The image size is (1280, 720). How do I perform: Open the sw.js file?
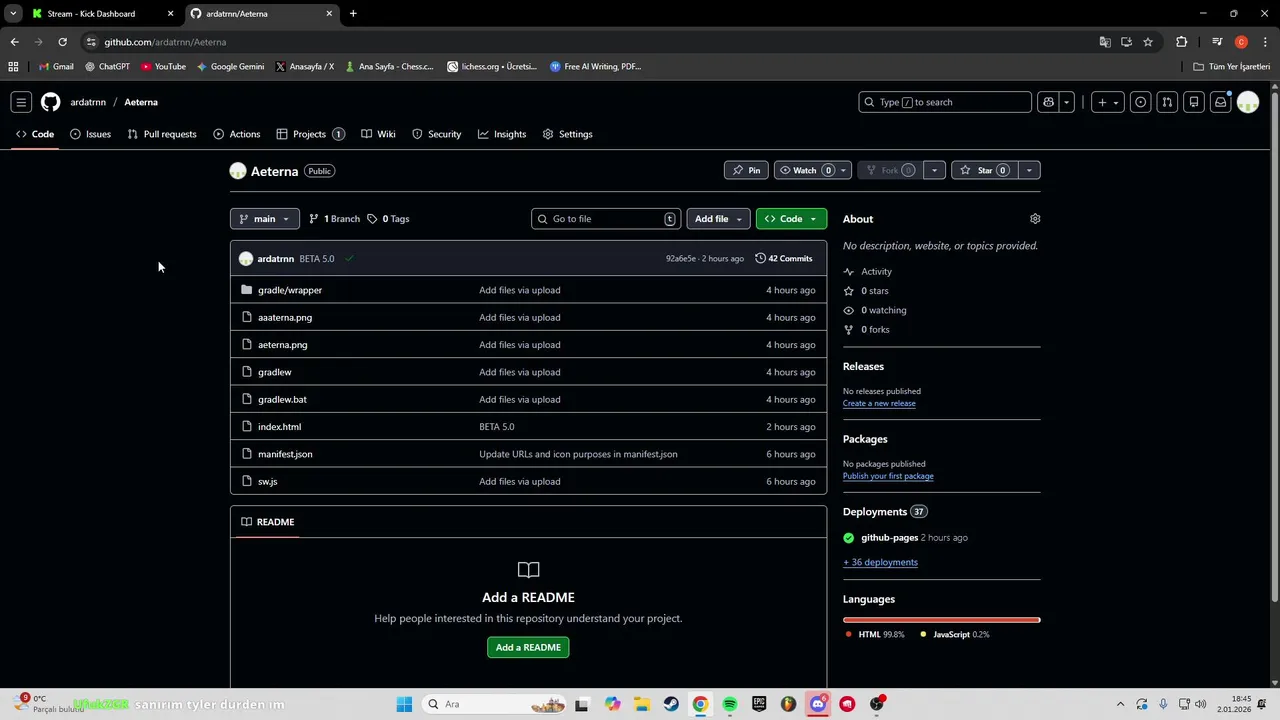(x=267, y=481)
